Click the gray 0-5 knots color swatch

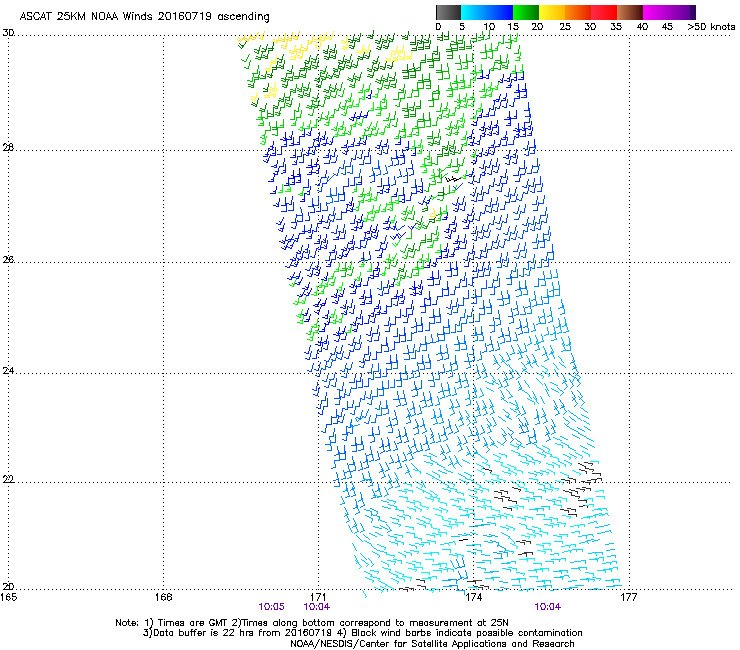448,12
